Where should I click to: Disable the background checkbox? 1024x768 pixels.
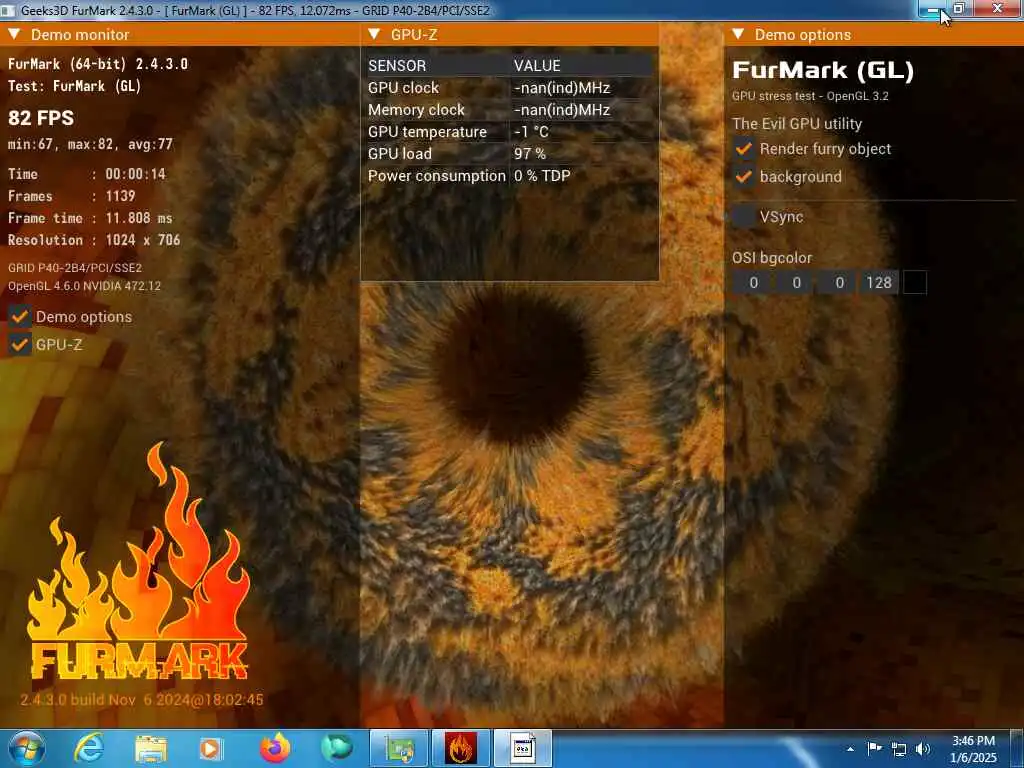click(x=743, y=176)
